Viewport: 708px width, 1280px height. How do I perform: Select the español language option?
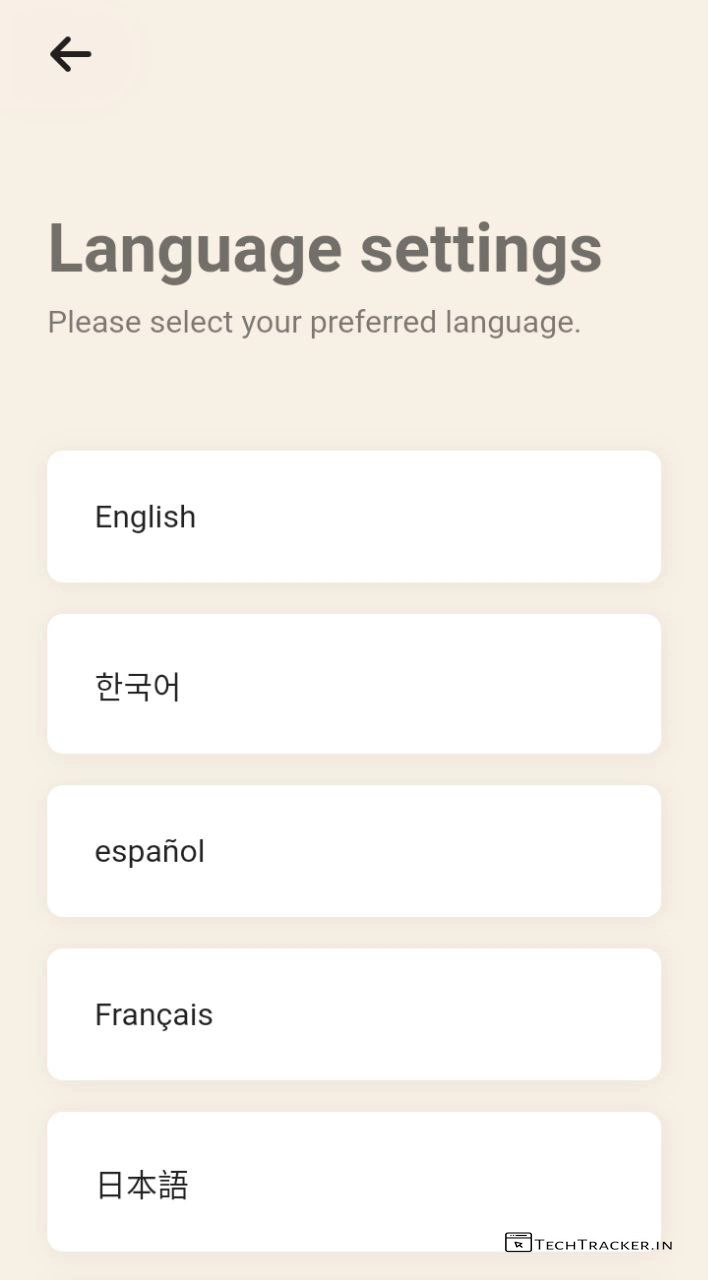click(354, 851)
